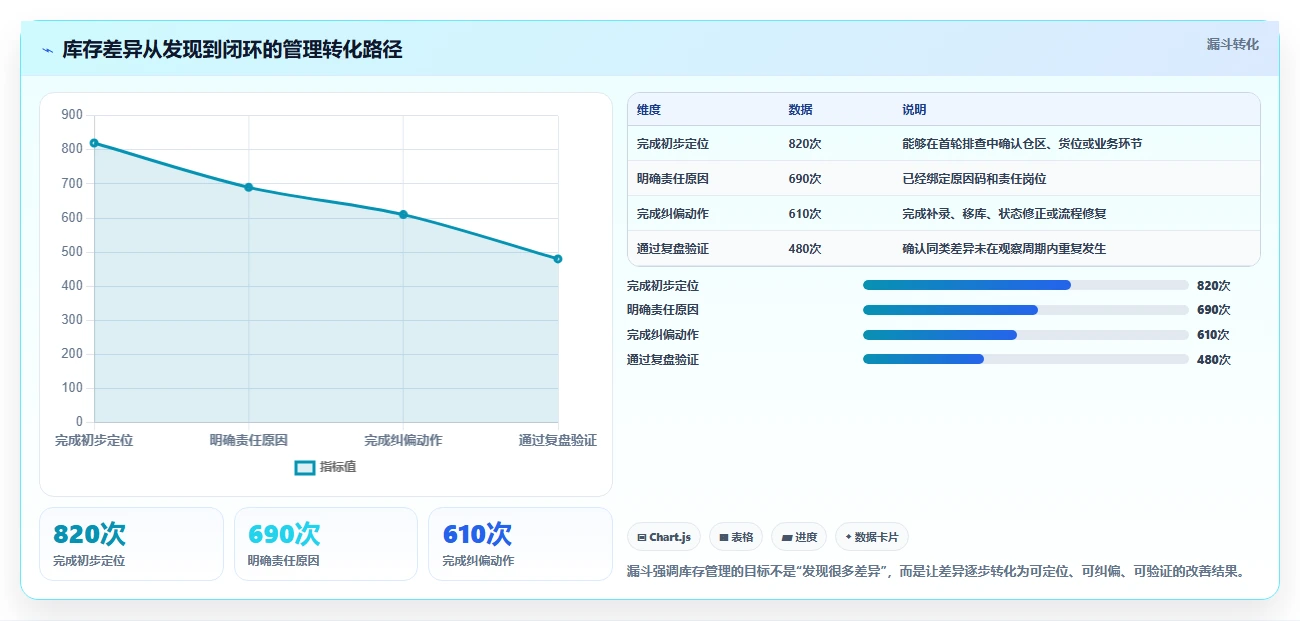This screenshot has height=621, width=1300.
Task: Click the footer note starting with 漏斗强调库存管理
Action: 936,572
